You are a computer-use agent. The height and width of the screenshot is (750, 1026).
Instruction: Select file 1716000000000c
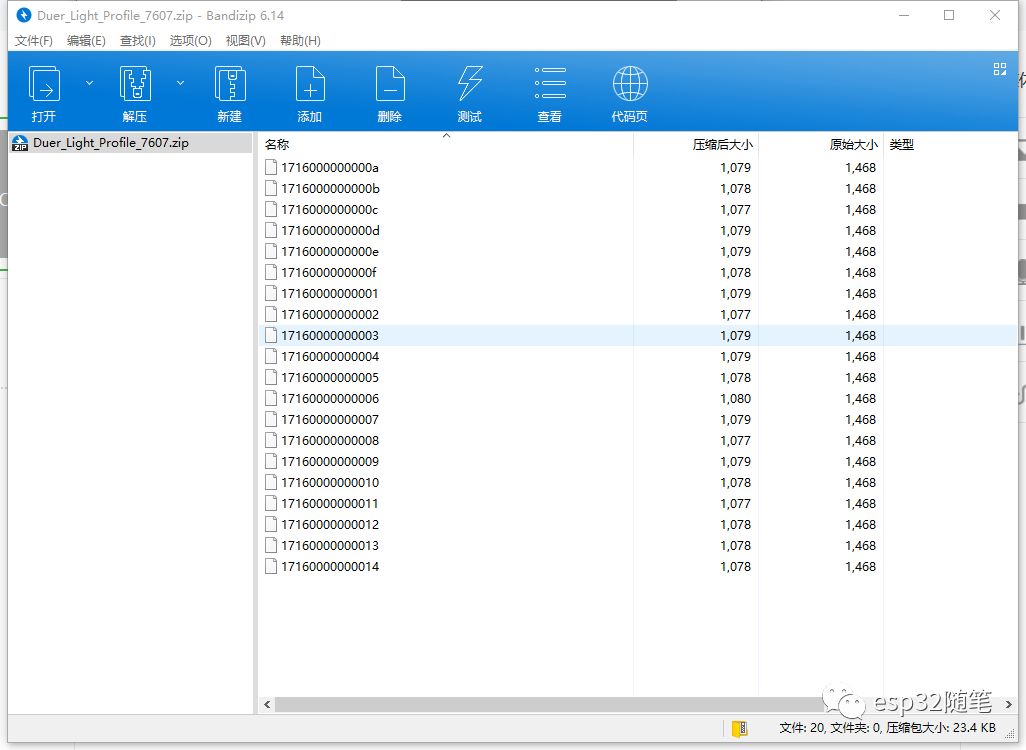(329, 209)
